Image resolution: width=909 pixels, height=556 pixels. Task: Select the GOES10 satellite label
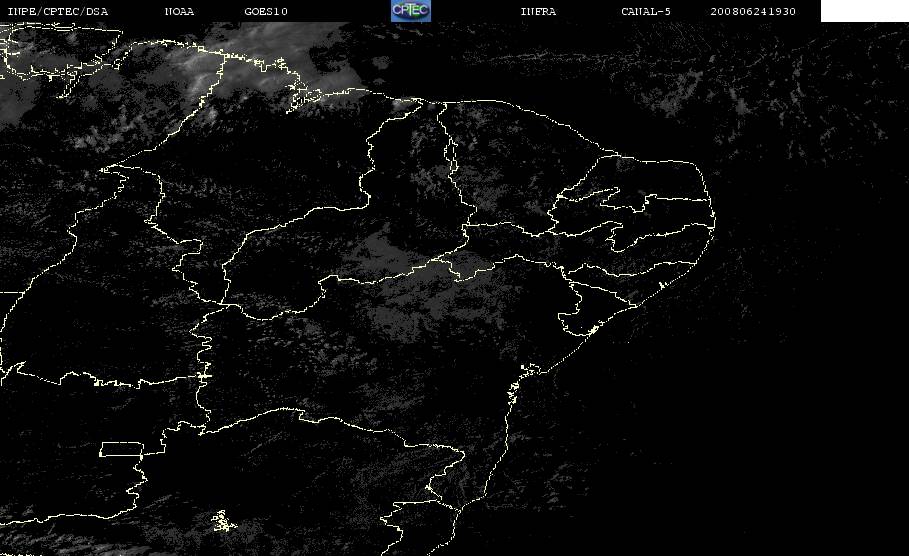(x=266, y=11)
